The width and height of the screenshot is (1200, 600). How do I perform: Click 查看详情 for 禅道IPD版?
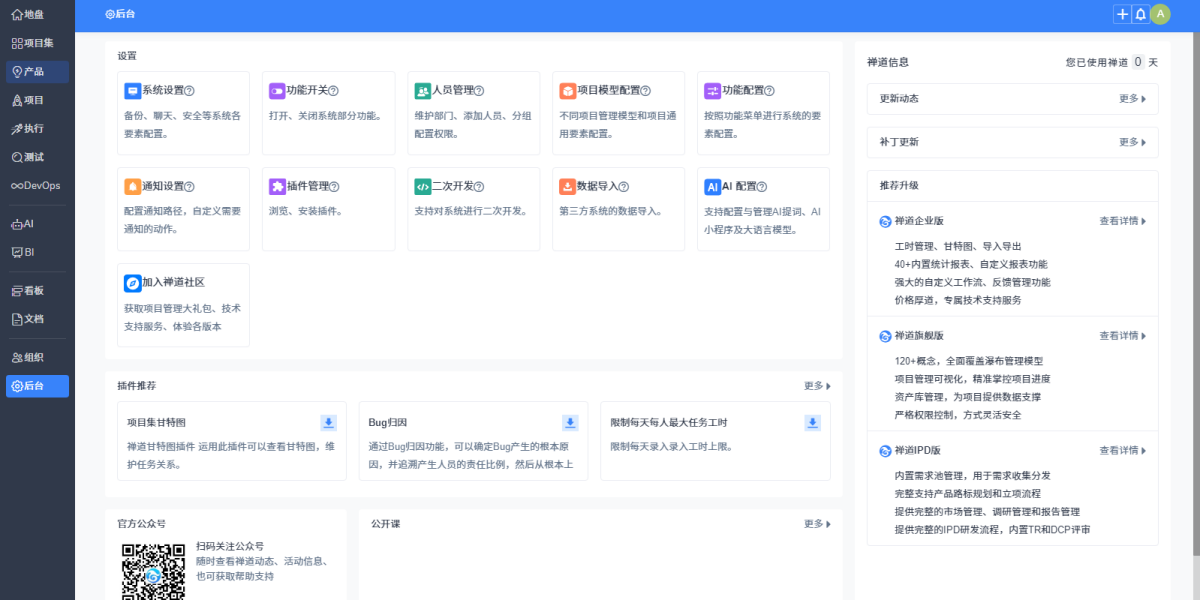coord(1122,450)
